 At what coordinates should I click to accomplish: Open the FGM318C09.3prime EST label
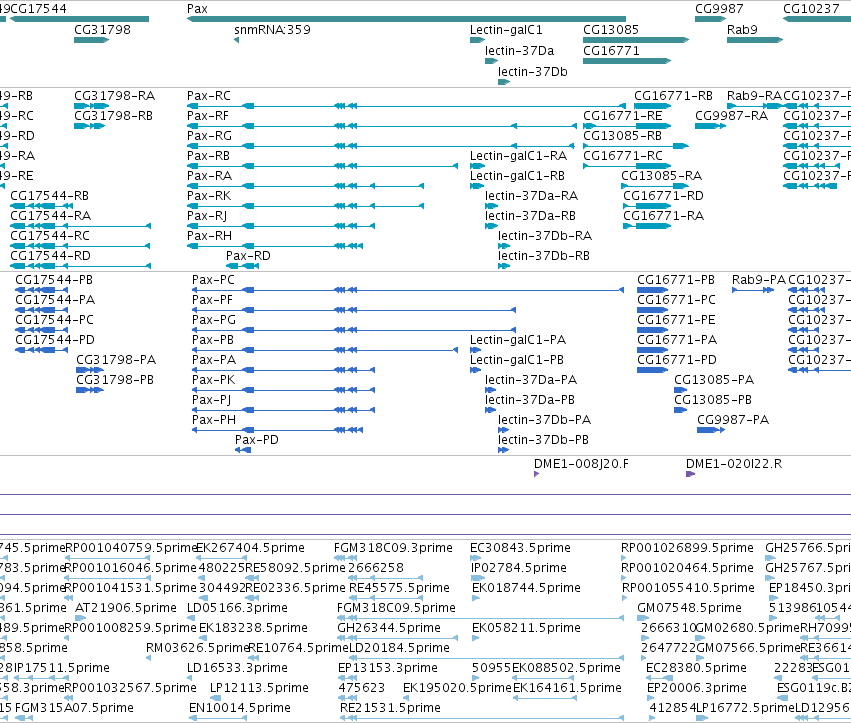click(393, 548)
